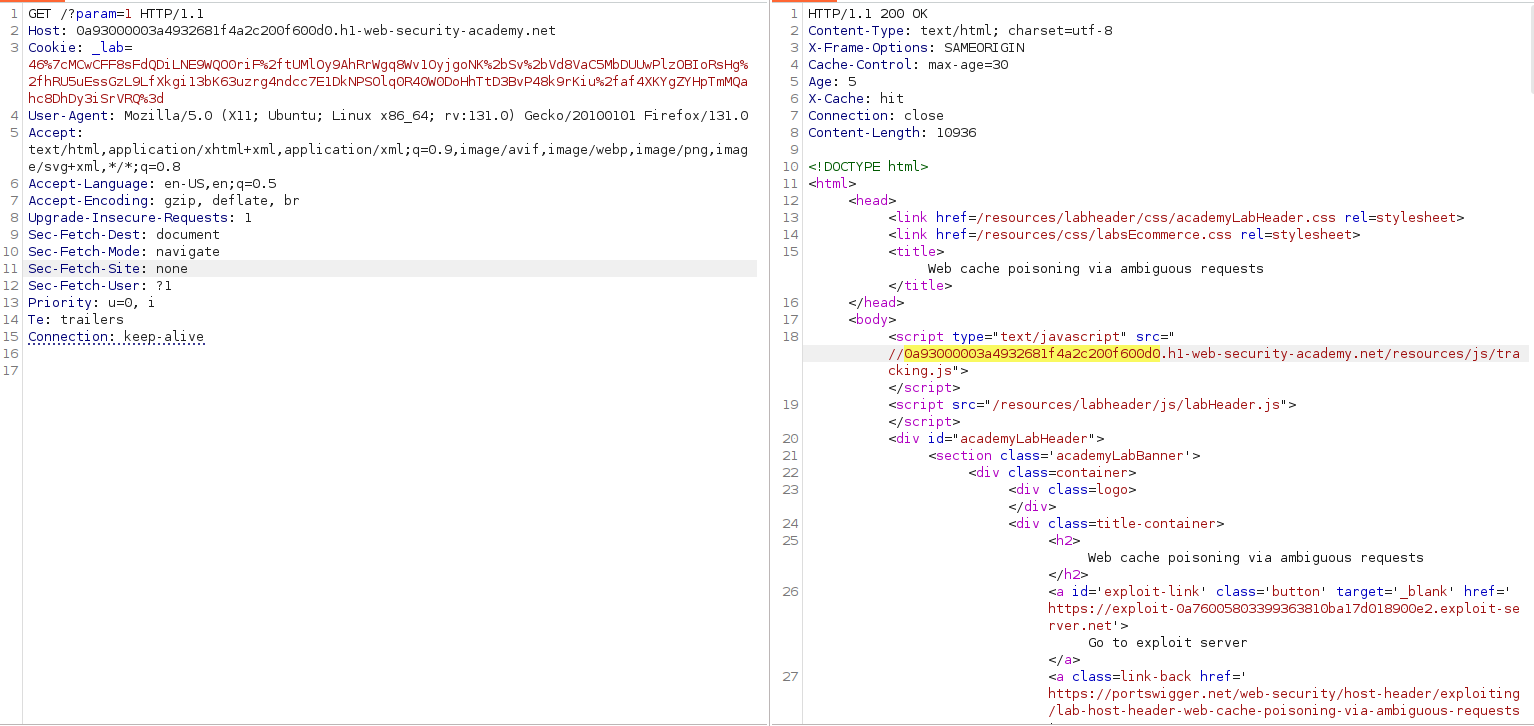This screenshot has height=726, width=1534.
Task: Click the portswigger.net link-back URL
Action: pos(1283,694)
